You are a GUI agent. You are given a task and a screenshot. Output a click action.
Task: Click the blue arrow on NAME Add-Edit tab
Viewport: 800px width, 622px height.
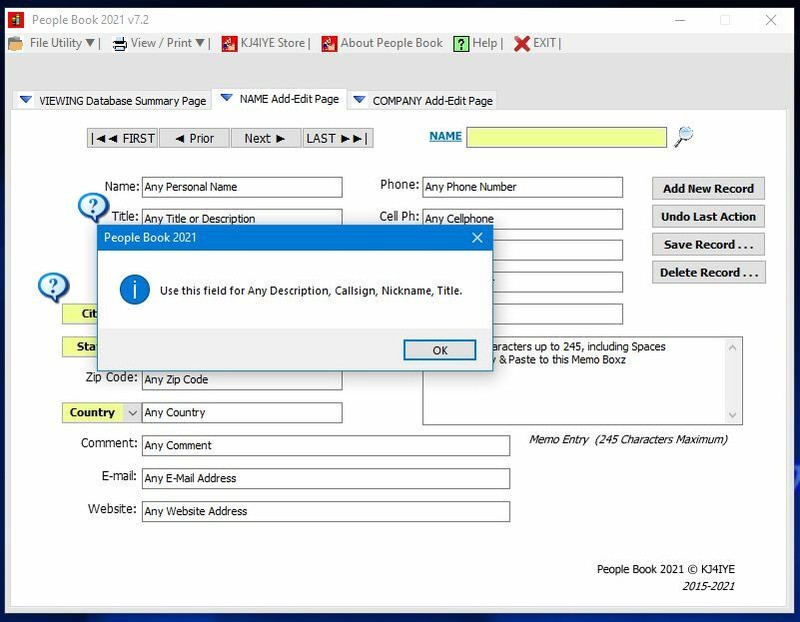227,97
